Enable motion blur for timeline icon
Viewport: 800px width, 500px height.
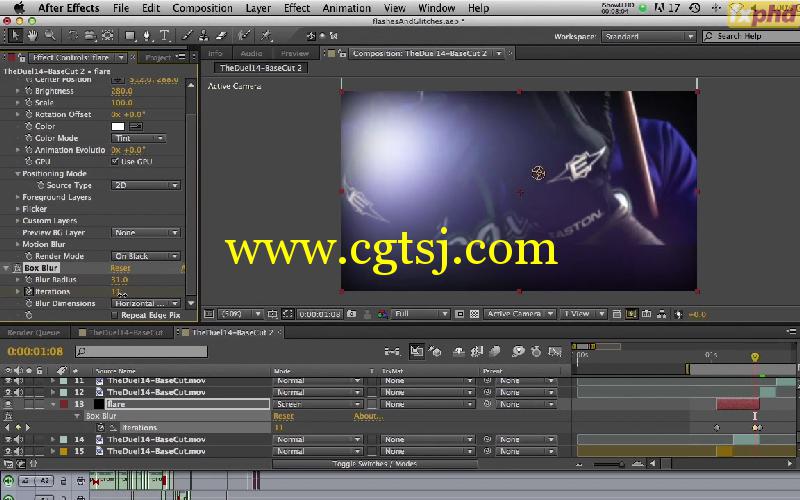click(x=495, y=352)
